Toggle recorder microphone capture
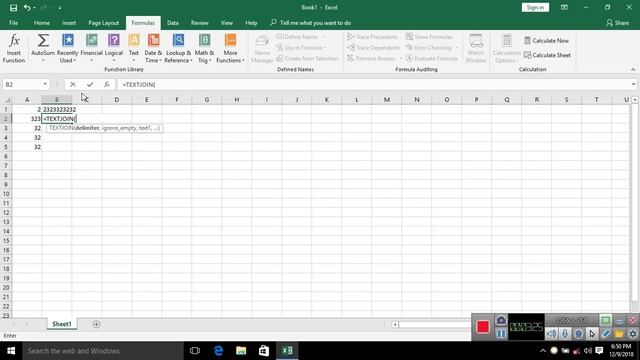640x360 pixels. click(x=565, y=334)
